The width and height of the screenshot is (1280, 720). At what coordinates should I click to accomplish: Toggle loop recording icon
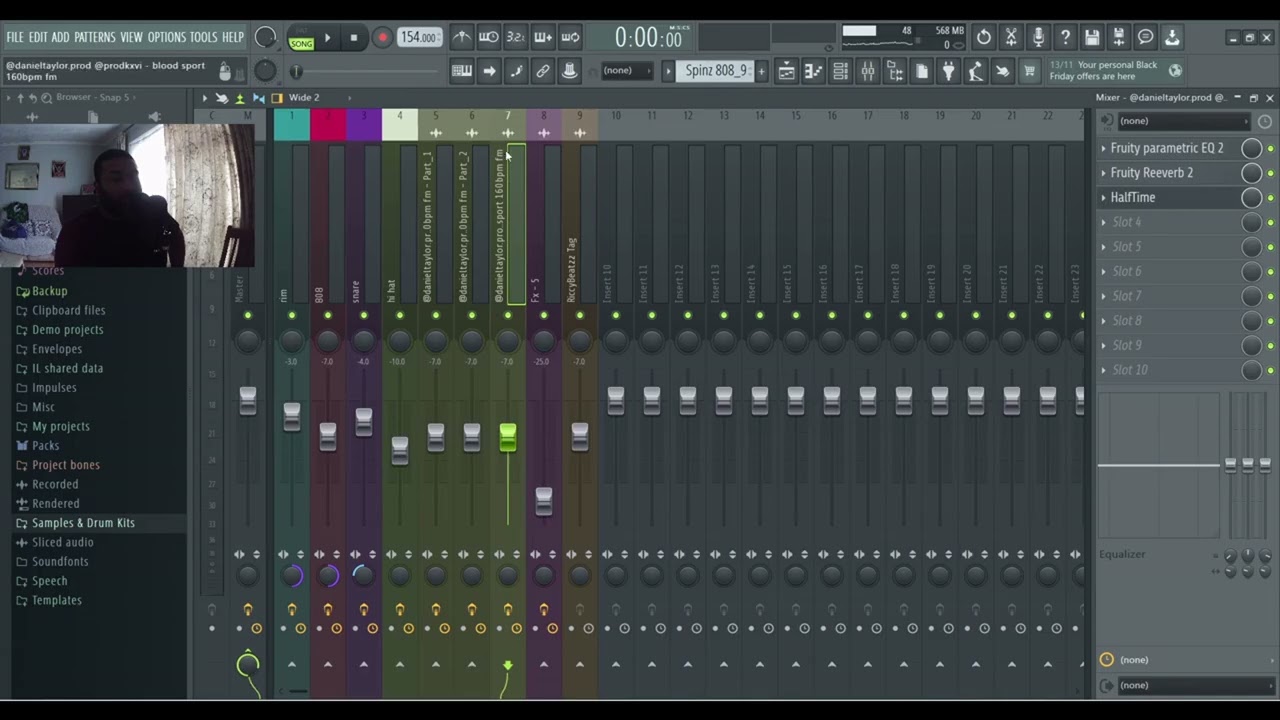click(x=570, y=37)
